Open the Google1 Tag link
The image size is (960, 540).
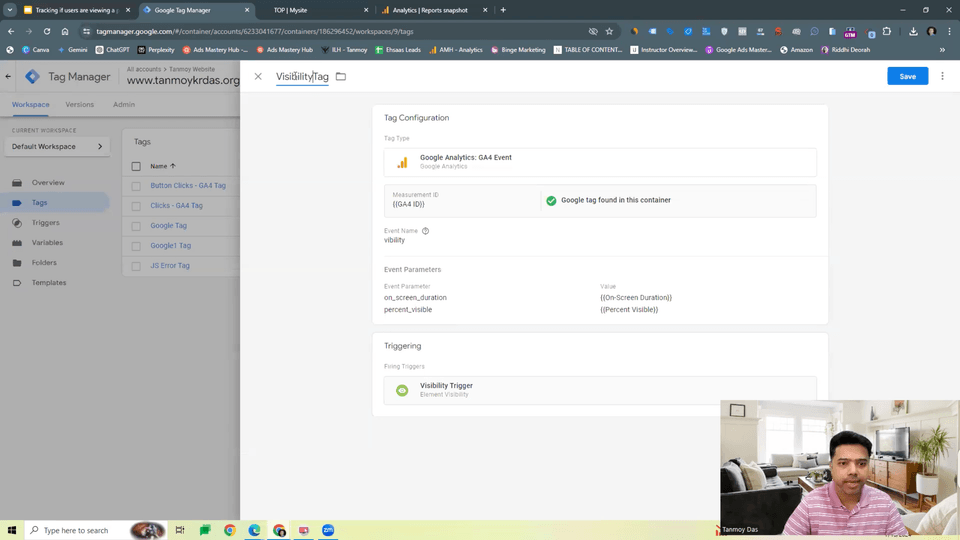(x=170, y=246)
